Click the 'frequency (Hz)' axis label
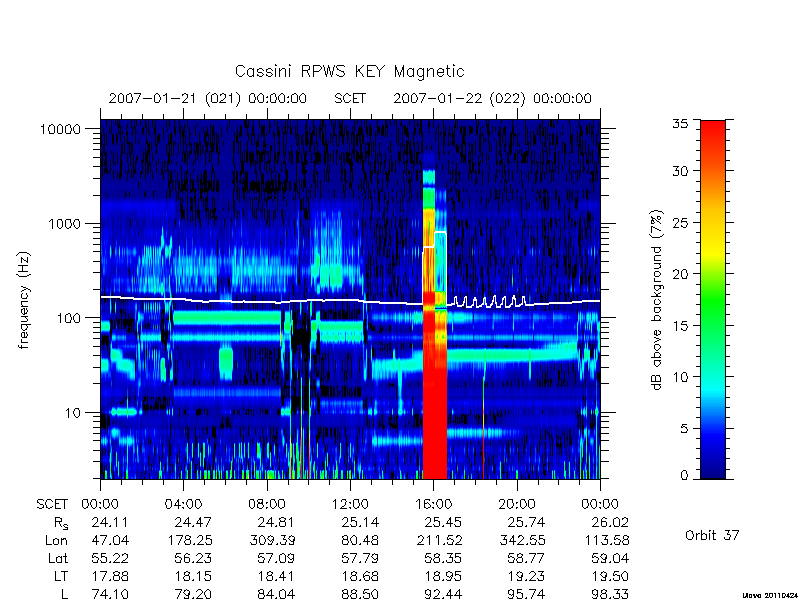 [x=23, y=300]
